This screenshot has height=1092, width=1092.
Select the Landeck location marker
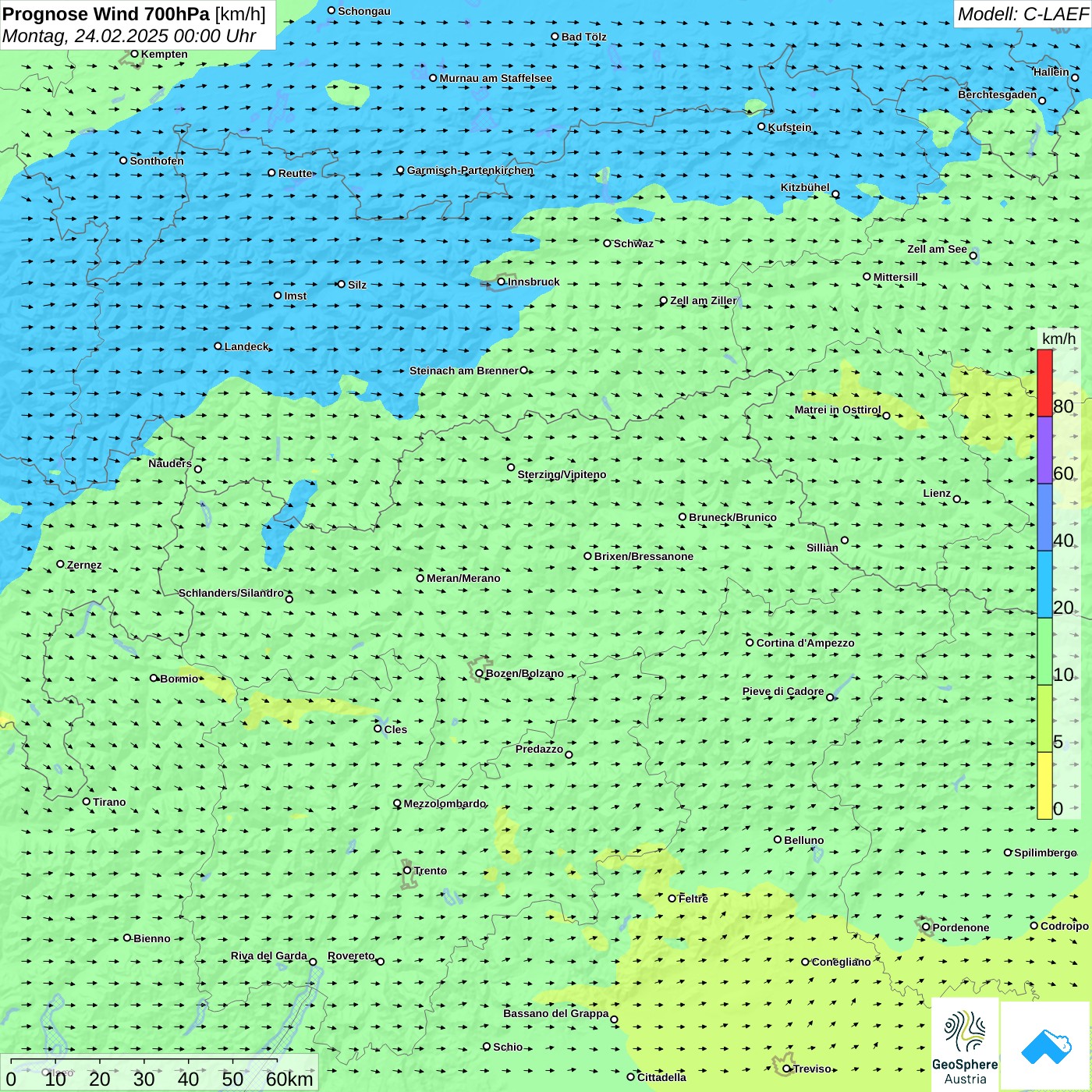[218, 346]
